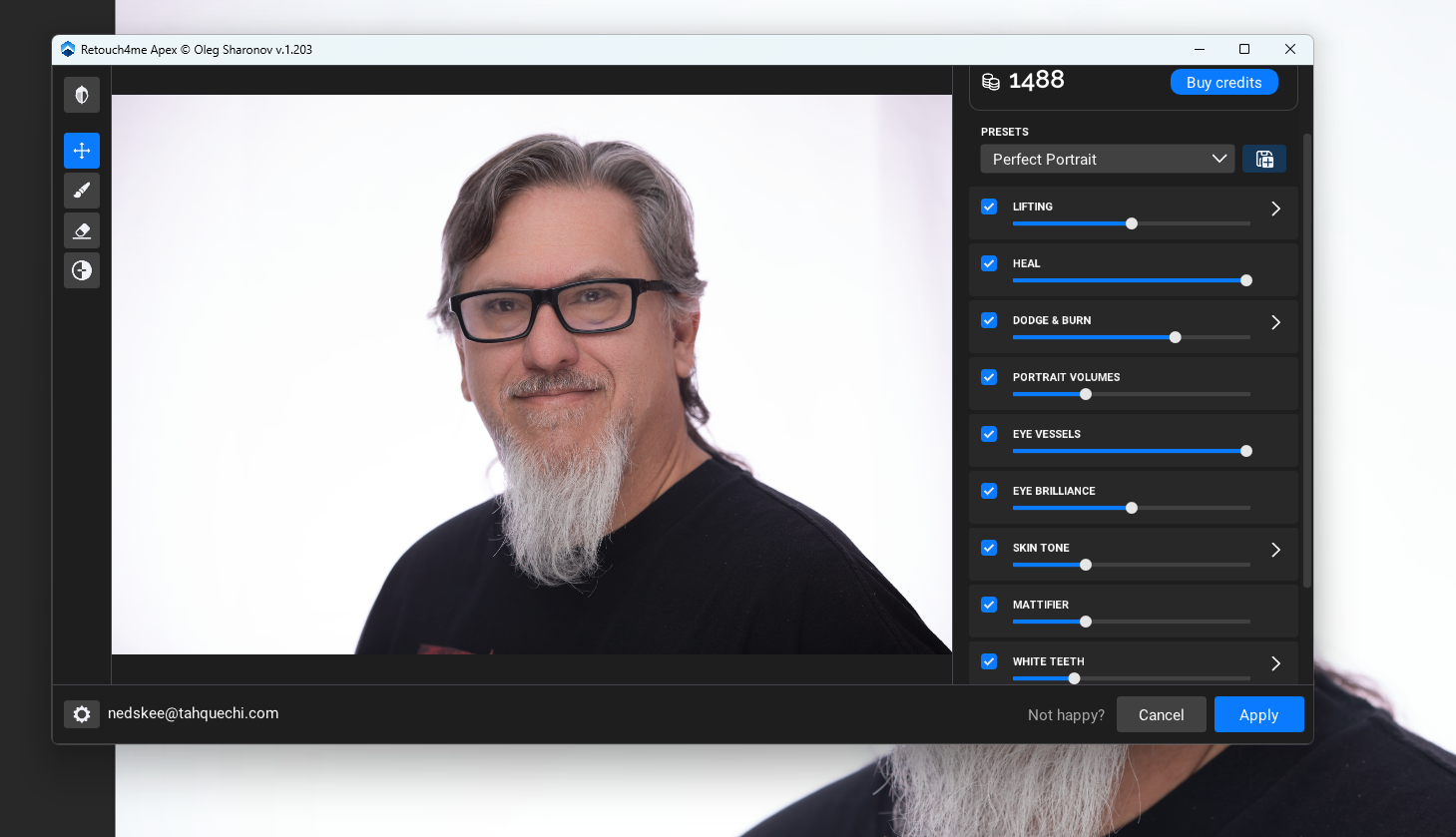The width and height of the screenshot is (1456, 837).
Task: Click the effects panel vertical scrollbar
Action: [1307, 359]
